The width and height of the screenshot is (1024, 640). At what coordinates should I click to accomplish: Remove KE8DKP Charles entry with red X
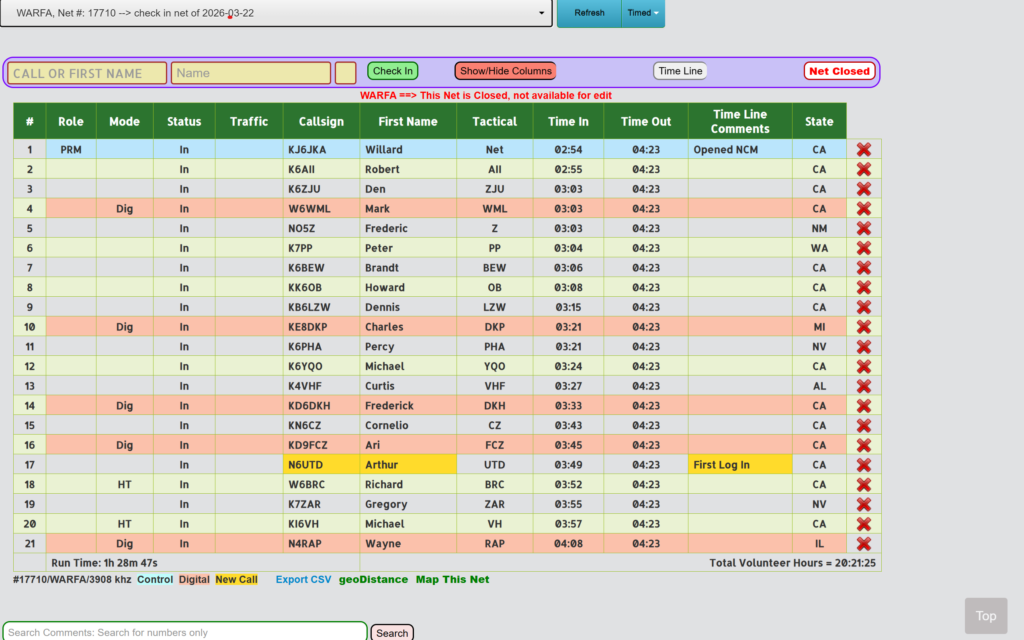864,327
